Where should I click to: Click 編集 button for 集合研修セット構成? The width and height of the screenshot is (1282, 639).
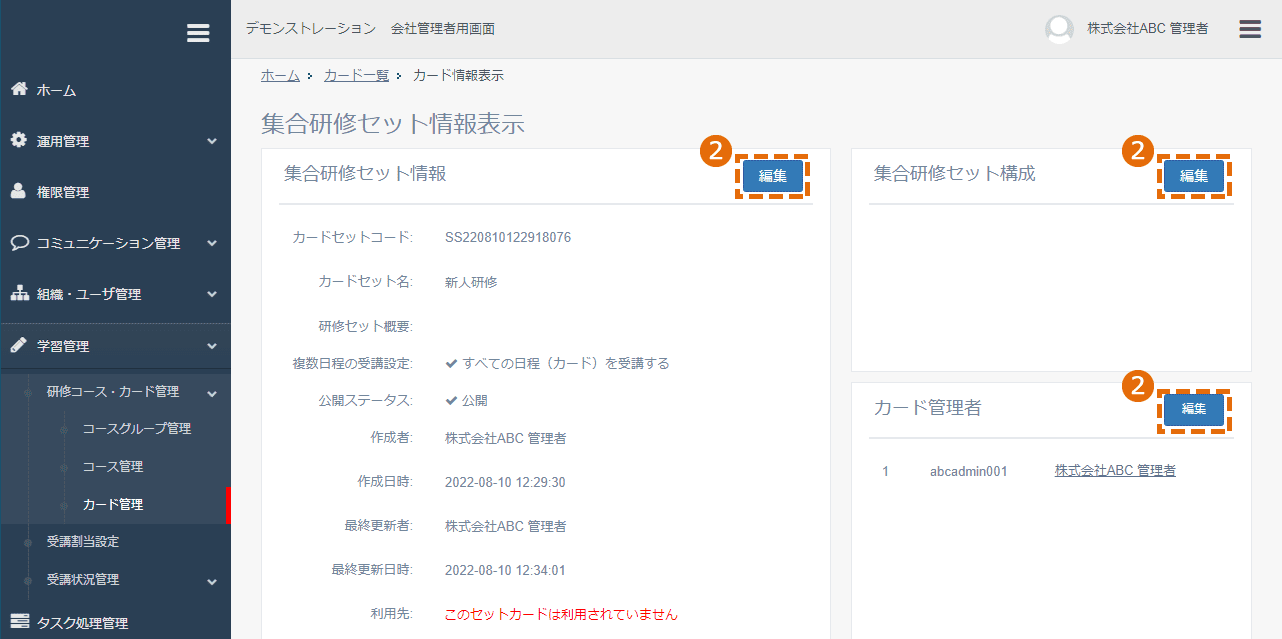[1194, 176]
